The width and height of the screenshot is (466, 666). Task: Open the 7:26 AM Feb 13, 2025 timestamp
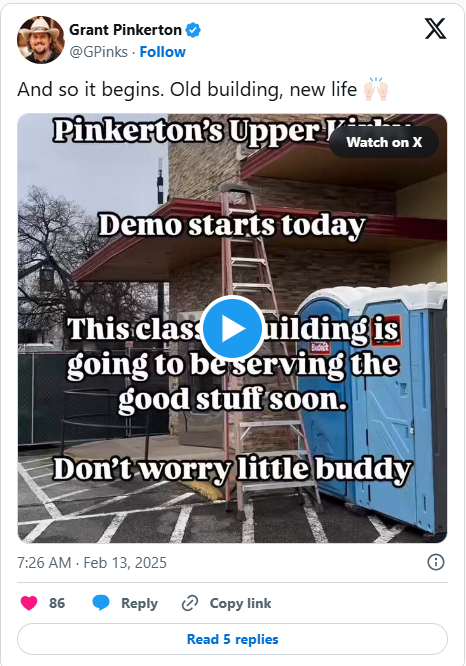pyautogui.click(x=92, y=562)
